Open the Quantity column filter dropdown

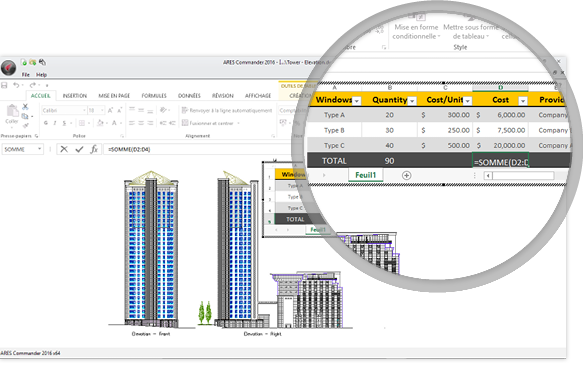pyautogui.click(x=412, y=100)
